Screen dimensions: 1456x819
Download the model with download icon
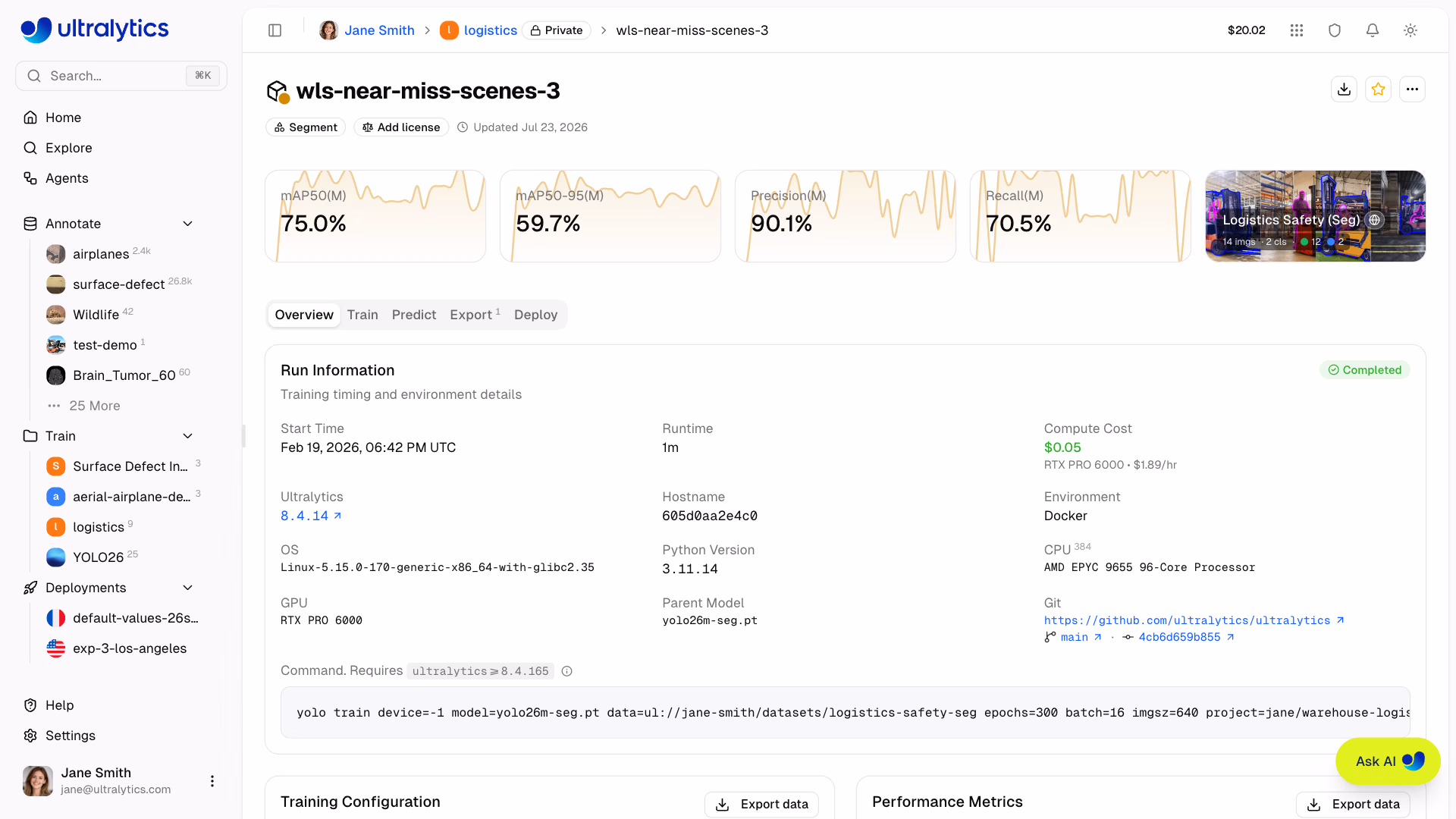click(1345, 89)
